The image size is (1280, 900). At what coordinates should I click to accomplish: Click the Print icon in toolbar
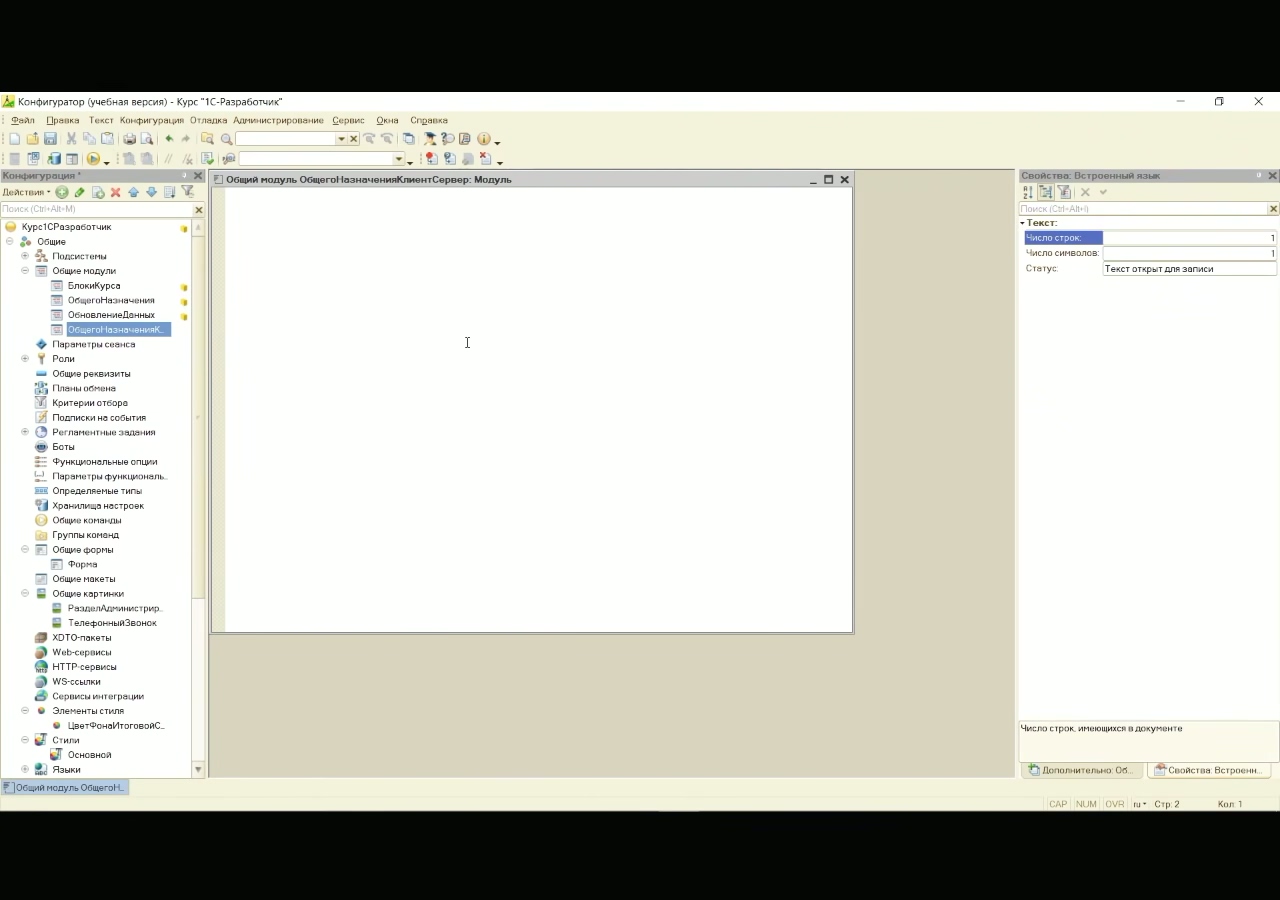click(129, 139)
